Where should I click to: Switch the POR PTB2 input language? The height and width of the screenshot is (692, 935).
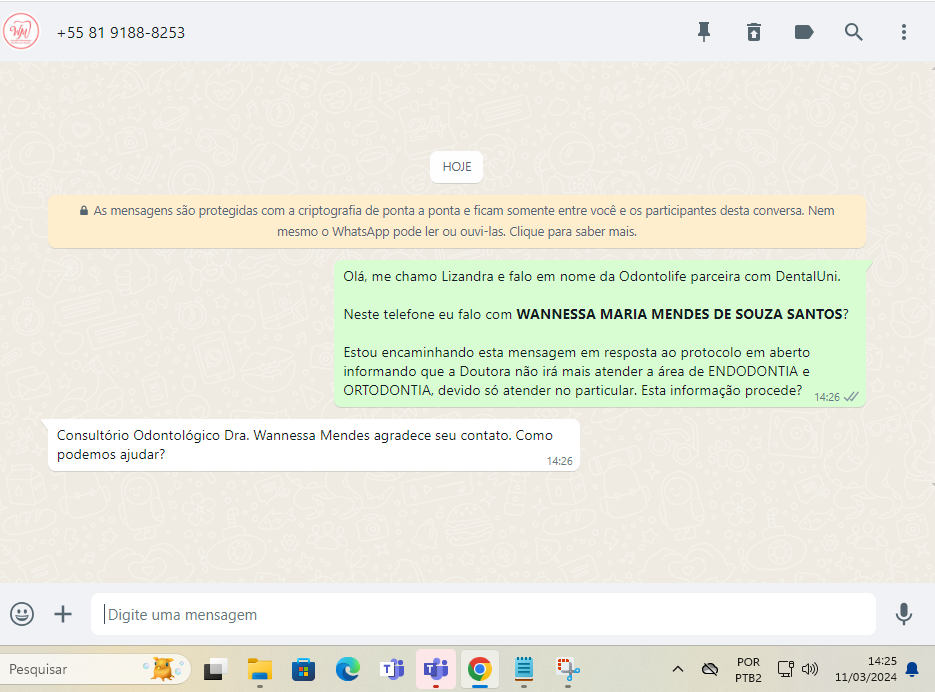pyautogui.click(x=748, y=670)
